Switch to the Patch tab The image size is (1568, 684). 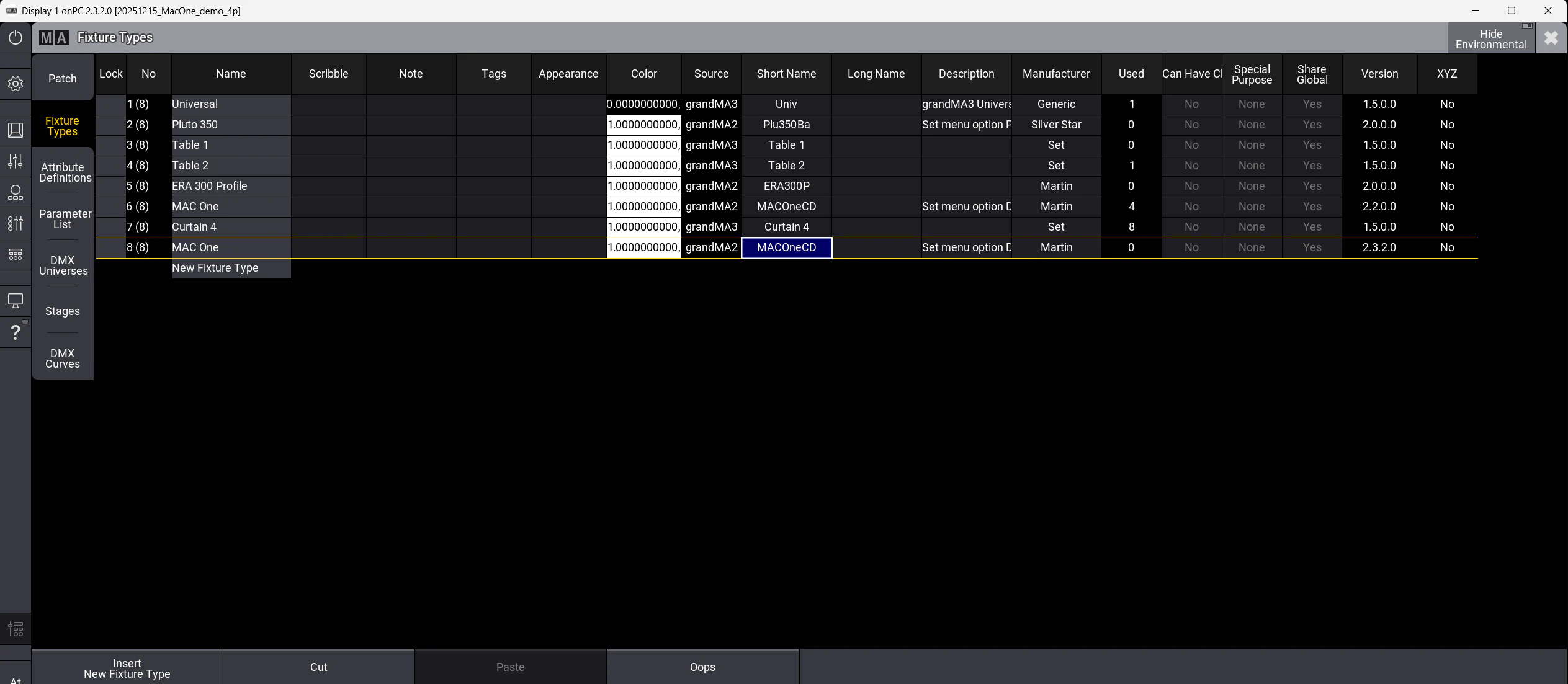[63, 79]
